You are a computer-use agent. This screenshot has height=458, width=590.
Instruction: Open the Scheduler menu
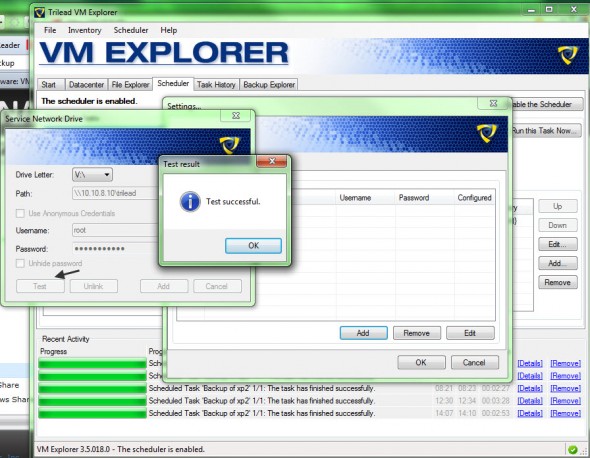[x=131, y=30]
